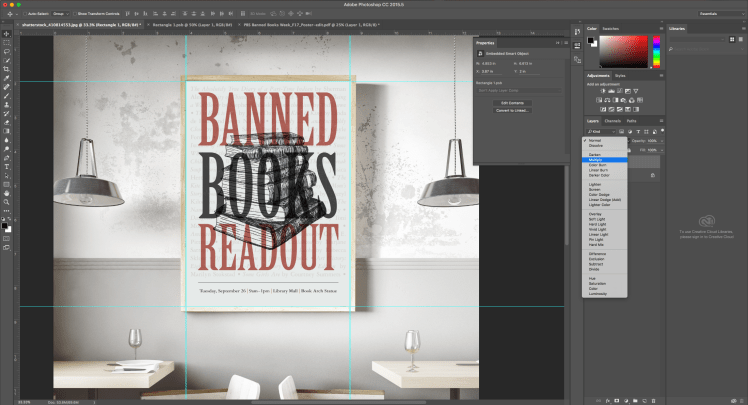Screen dimensions: 748x405
Task: Select the Eraser tool
Action: click(x=7, y=122)
